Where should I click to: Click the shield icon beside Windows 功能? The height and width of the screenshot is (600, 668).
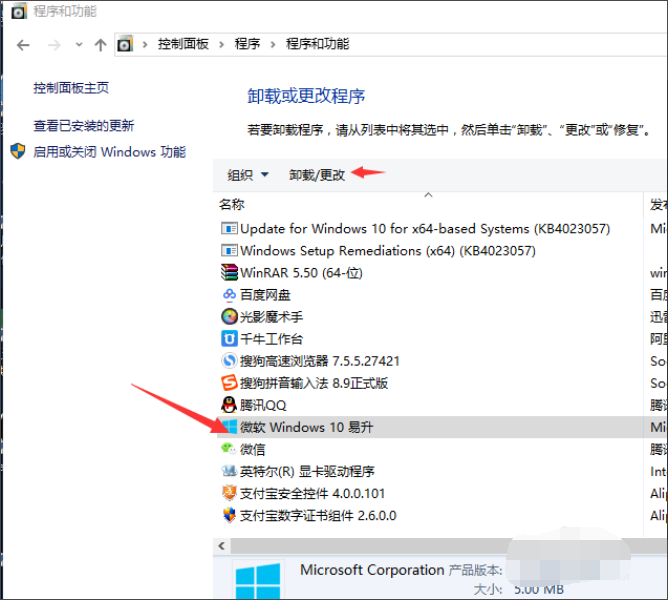(x=18, y=151)
